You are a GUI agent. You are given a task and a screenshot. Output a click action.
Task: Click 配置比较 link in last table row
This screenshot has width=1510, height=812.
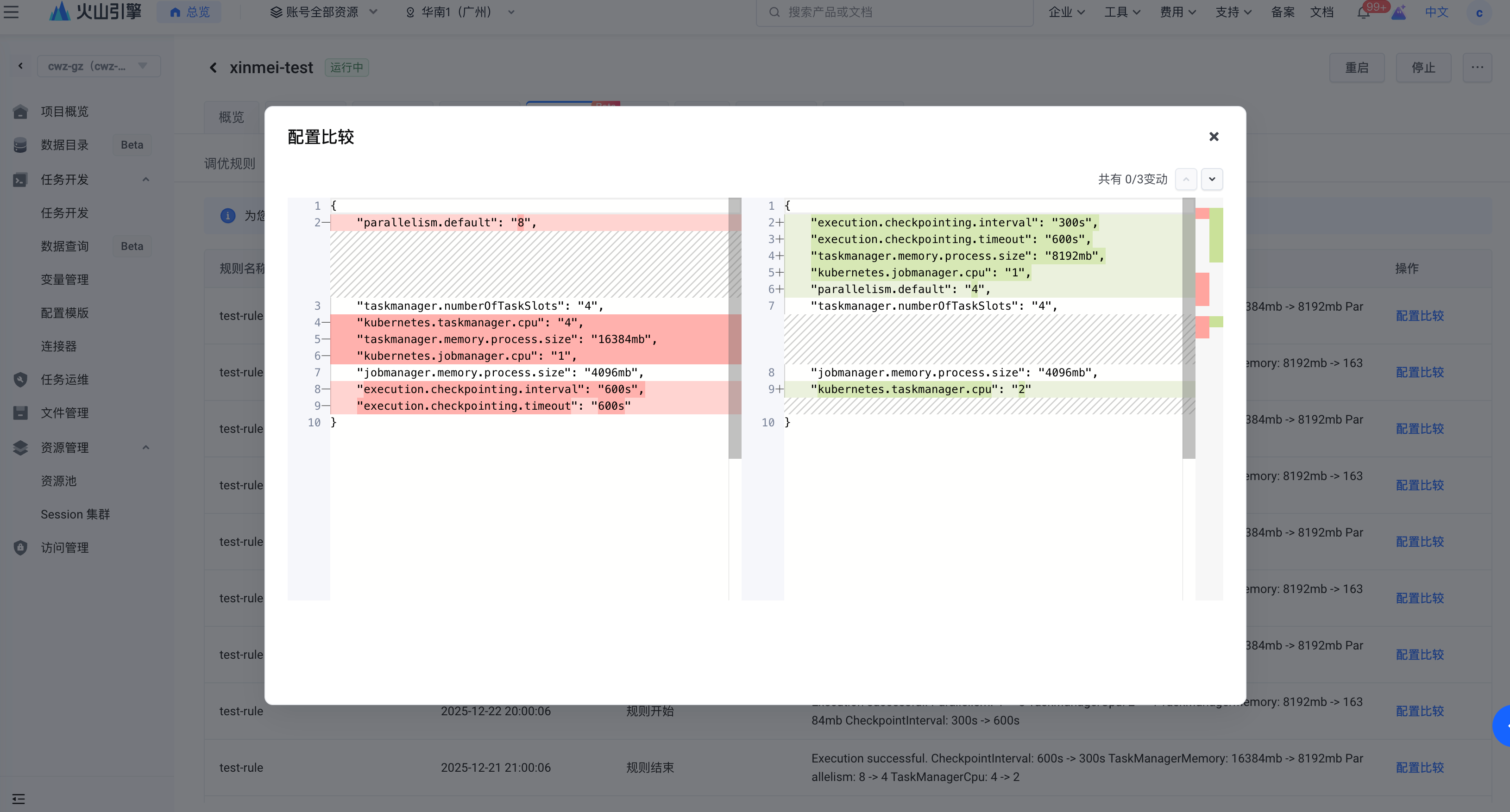tap(1419, 768)
